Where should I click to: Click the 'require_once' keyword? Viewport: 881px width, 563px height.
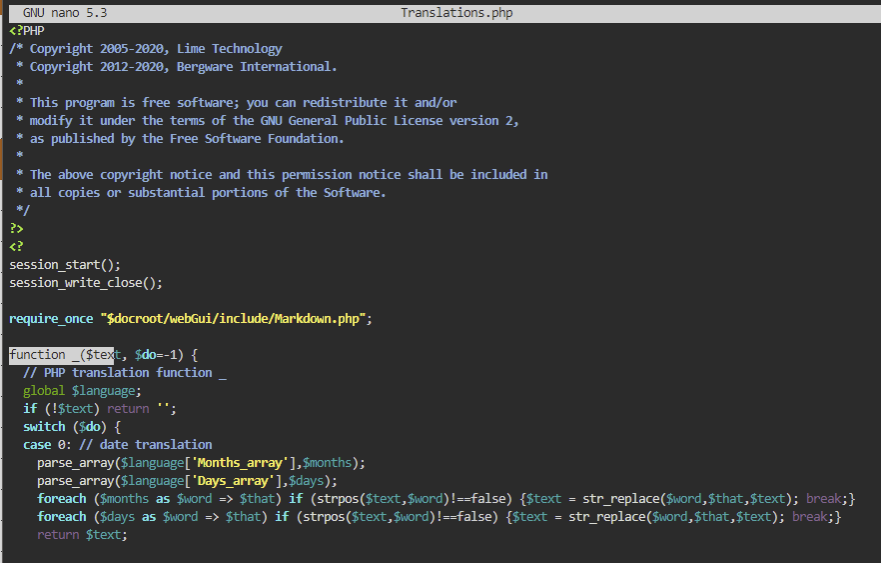(x=51, y=319)
